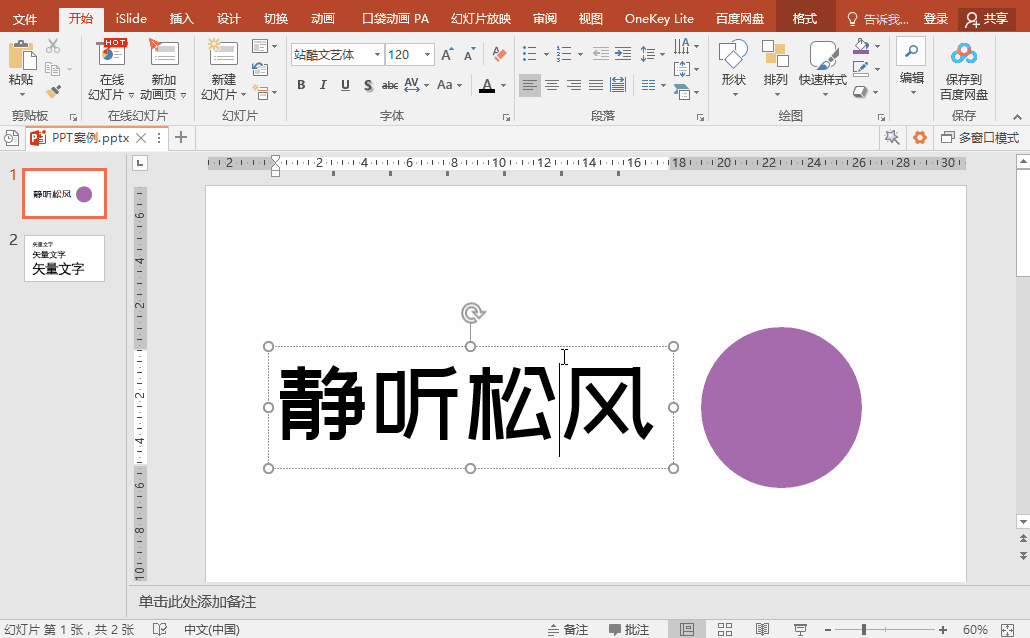Open the bullet list dropdown arrow
Screen dimensions: 1030x638
(547, 54)
